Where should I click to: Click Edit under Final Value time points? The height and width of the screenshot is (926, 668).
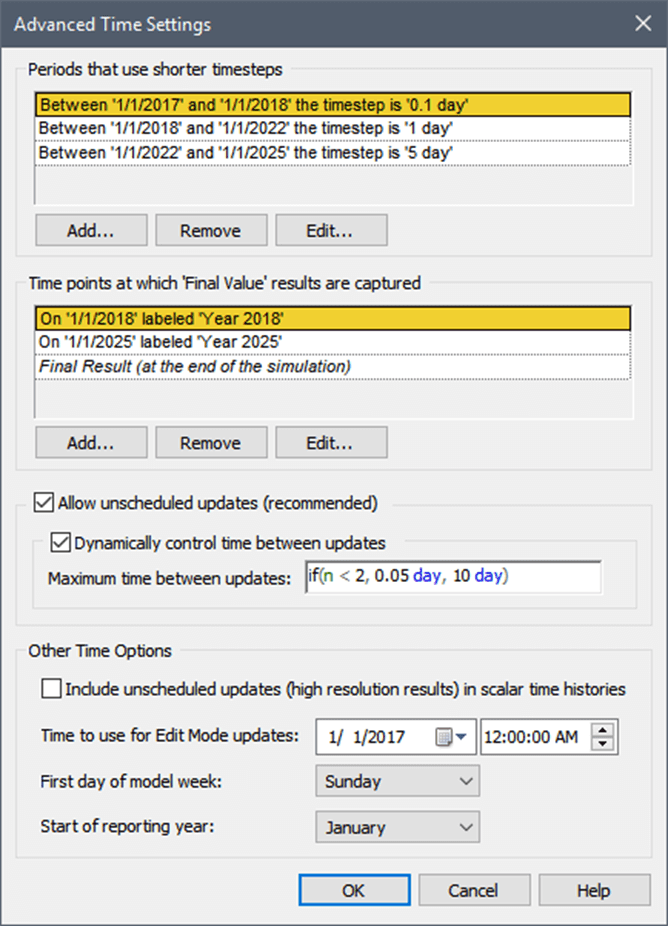(x=331, y=443)
